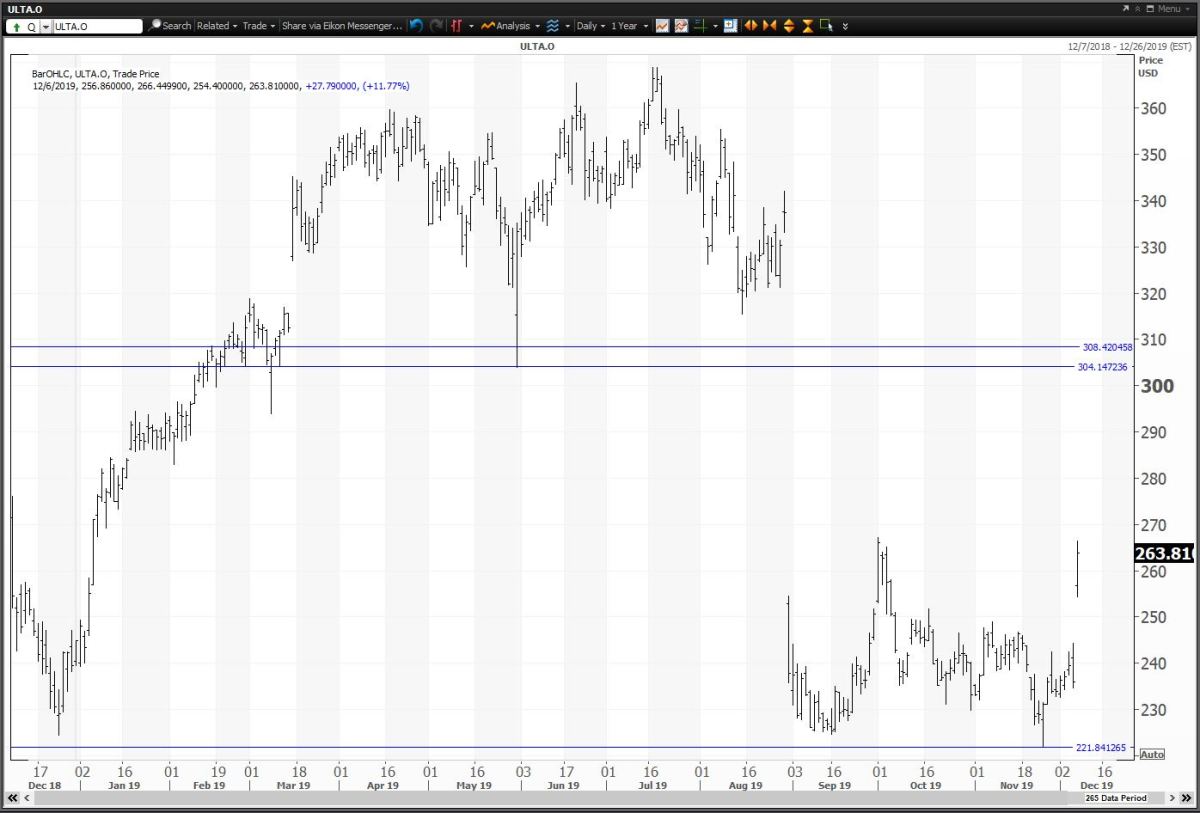Click the grey redo arrow icon
The width and height of the screenshot is (1200, 813).
tap(436, 26)
